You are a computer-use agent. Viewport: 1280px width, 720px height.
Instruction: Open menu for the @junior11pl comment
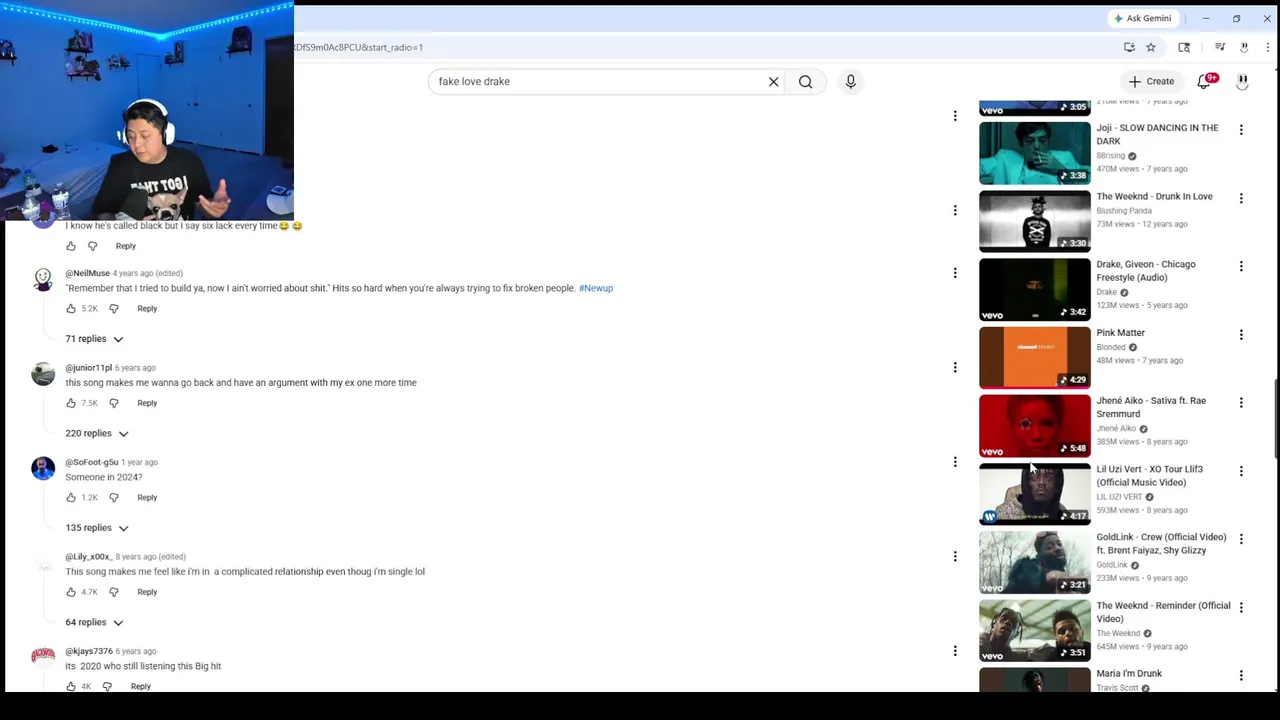tap(955, 367)
